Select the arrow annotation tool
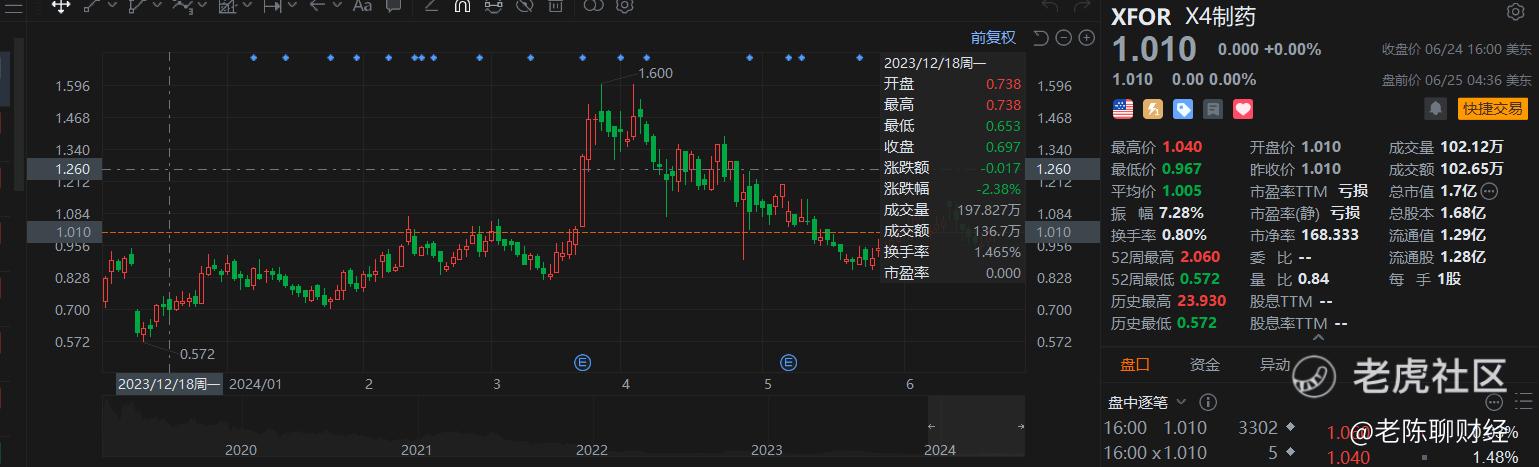This screenshot has height=467, width=1539. 317,6
